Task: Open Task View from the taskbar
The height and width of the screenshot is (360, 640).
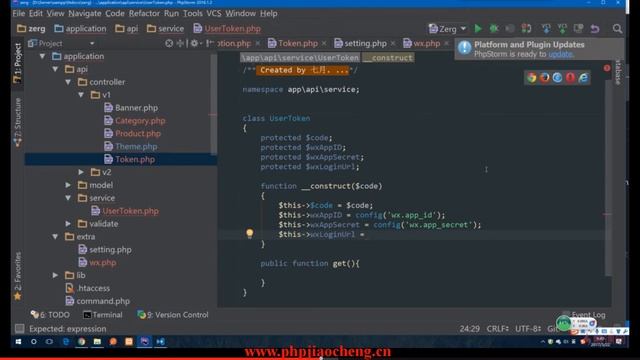Action: [x=49, y=342]
